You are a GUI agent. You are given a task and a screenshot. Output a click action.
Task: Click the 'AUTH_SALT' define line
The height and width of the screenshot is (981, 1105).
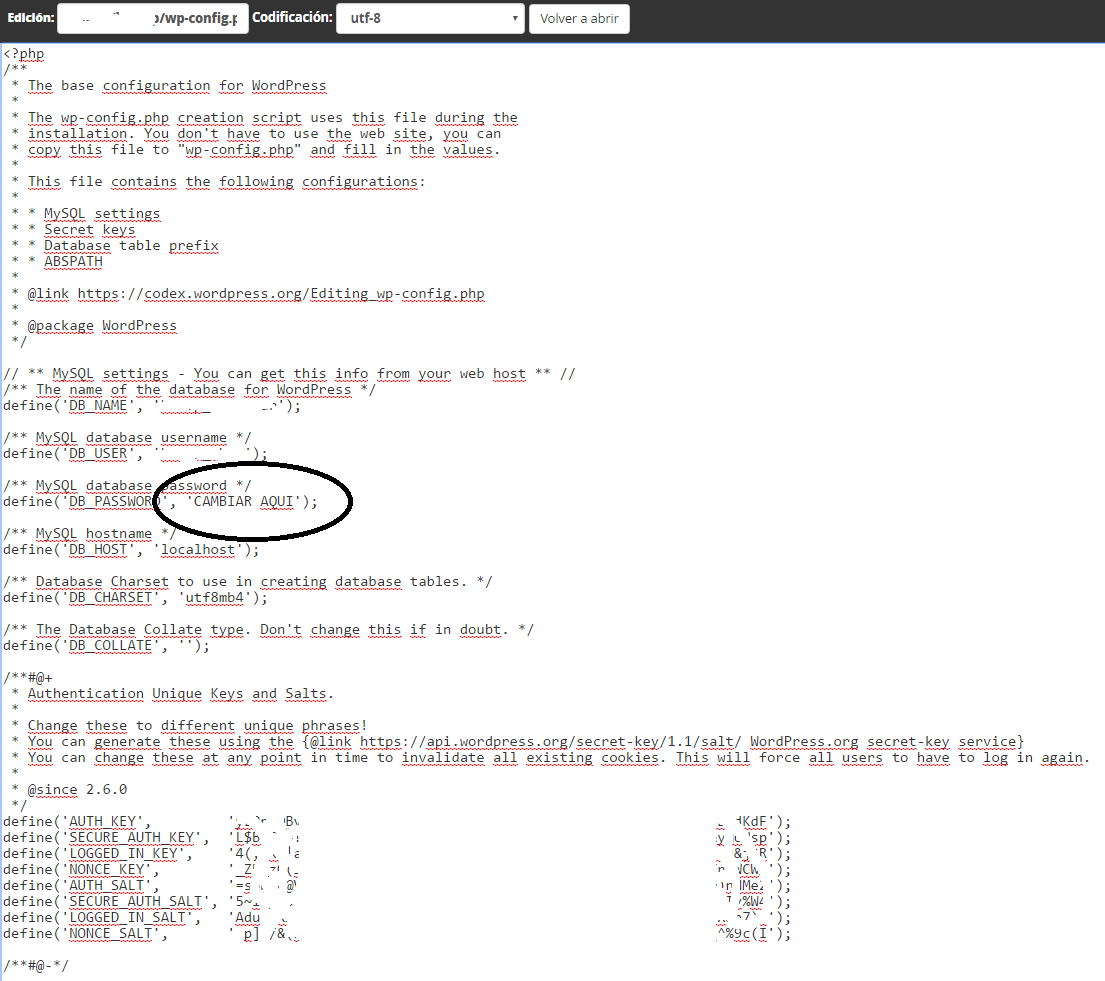[x=397, y=886]
